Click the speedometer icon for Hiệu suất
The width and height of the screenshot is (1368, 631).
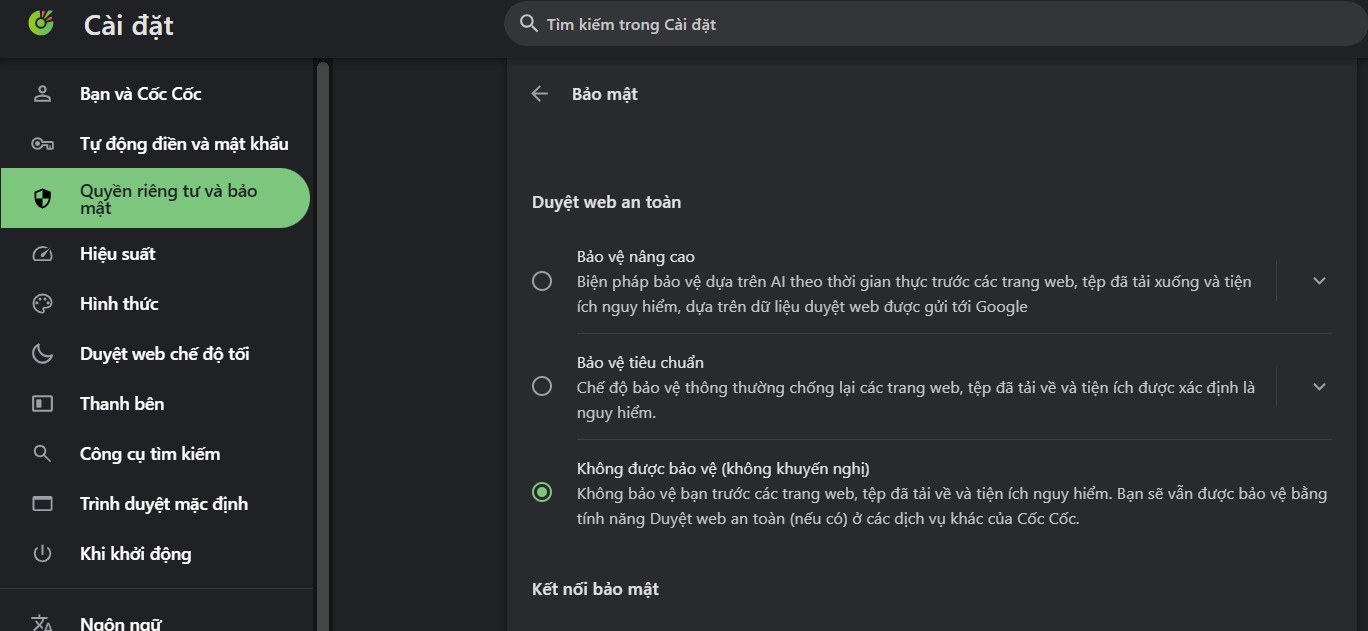pyautogui.click(x=42, y=254)
